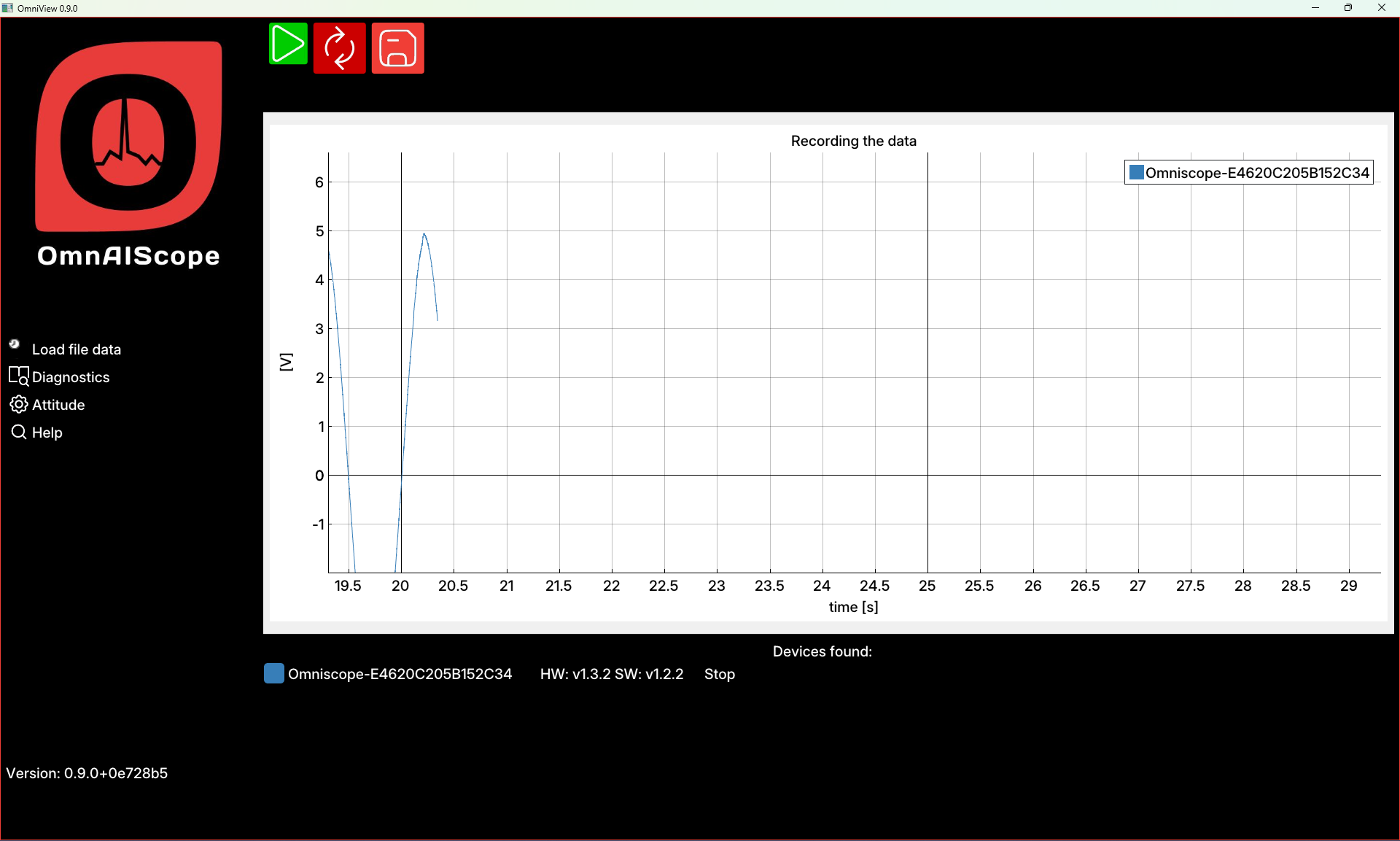Click the green play button
The height and width of the screenshot is (841, 1400).
pyautogui.click(x=288, y=44)
